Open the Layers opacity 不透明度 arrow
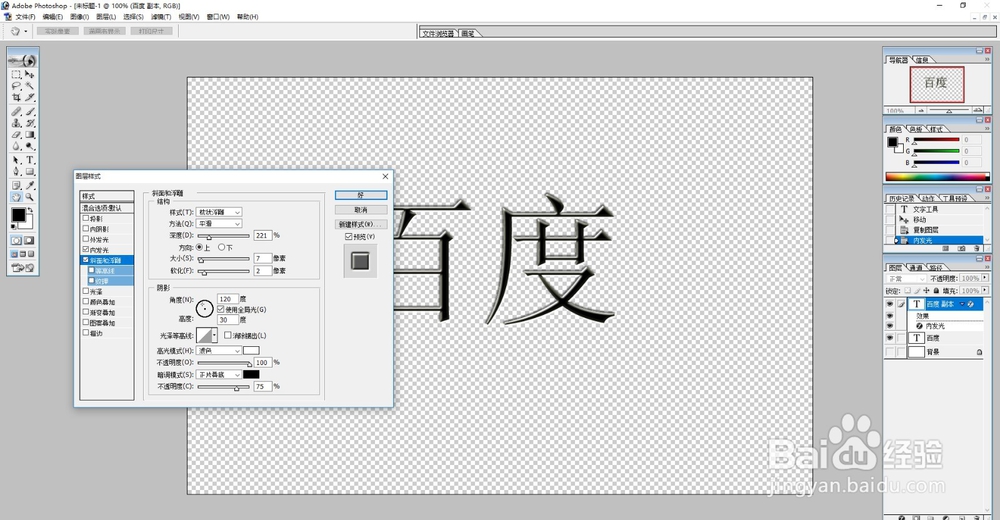This screenshot has width=1000, height=520. tap(985, 278)
